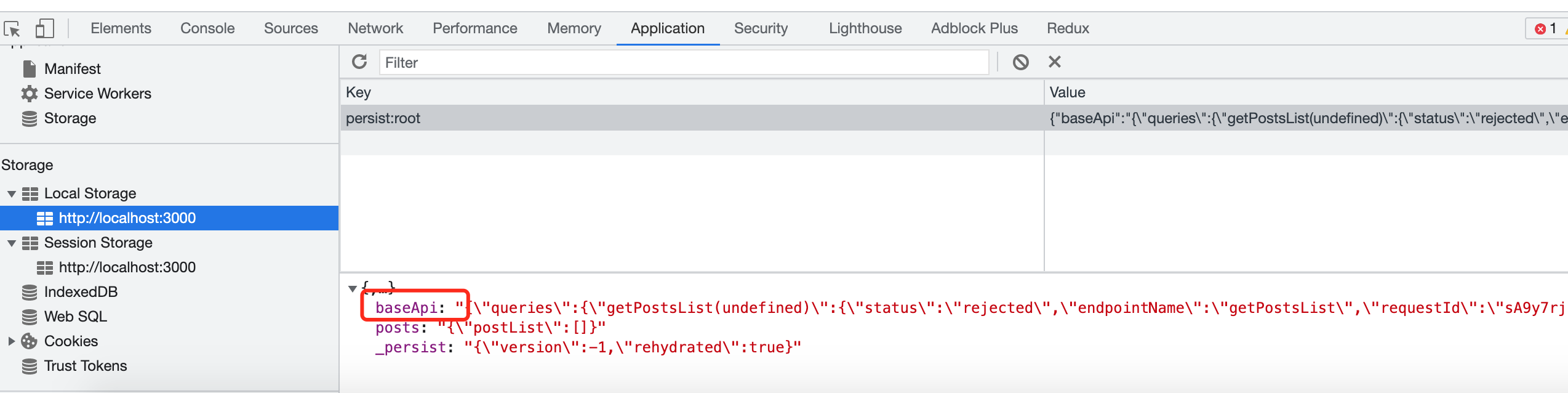Viewport: 1568px width, 393px height.
Task: Click the Service Workers gear icon
Action: tap(29, 94)
